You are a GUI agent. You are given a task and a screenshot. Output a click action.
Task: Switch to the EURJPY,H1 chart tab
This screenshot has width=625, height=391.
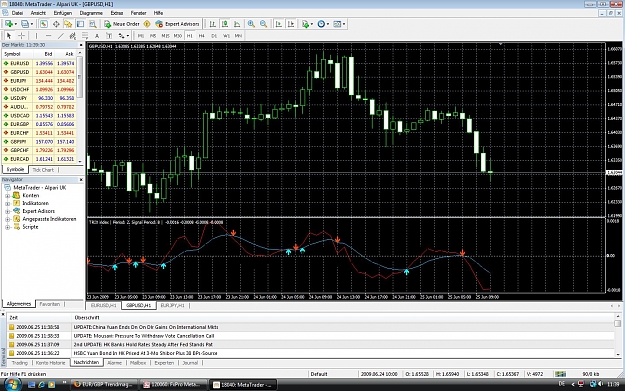point(172,305)
